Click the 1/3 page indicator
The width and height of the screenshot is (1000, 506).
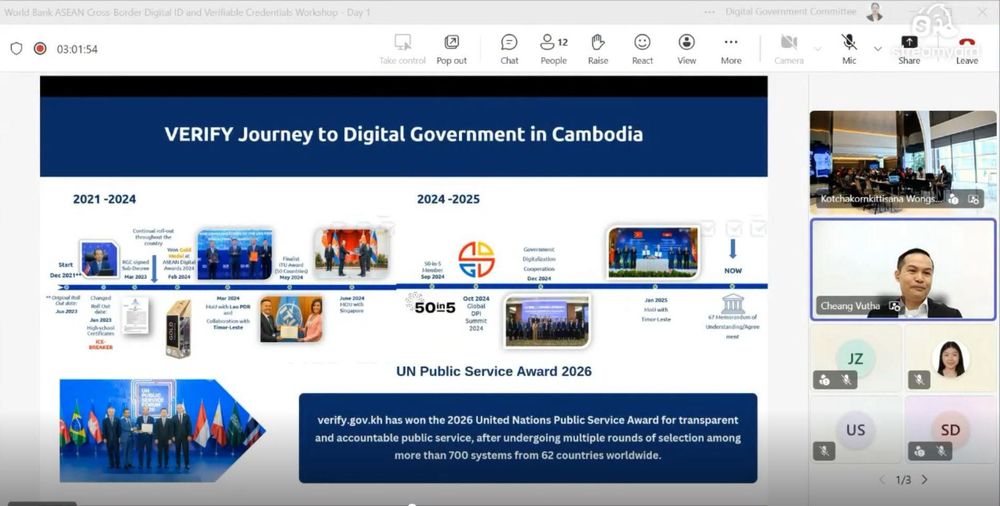903,479
